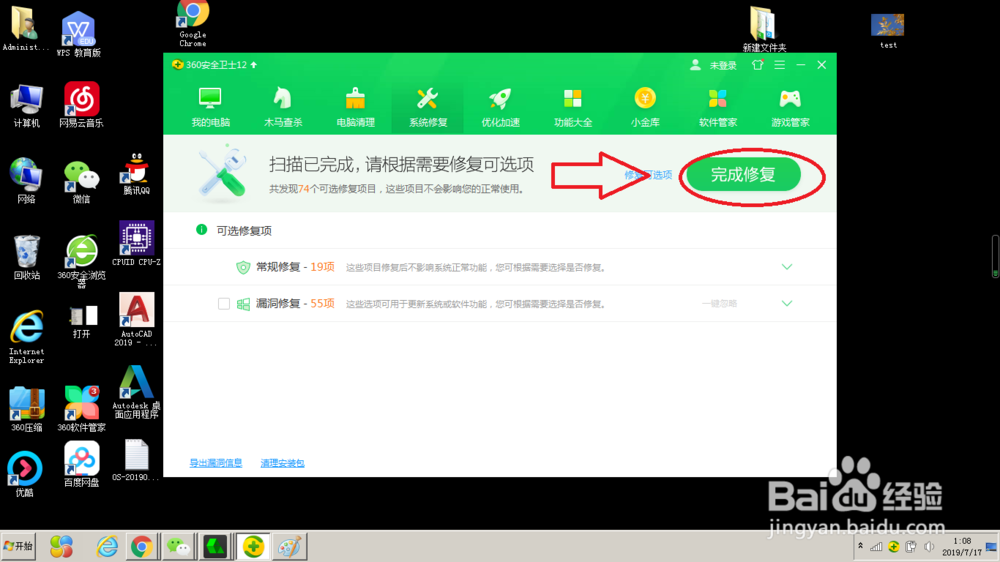Screen dimensions: 1000x562
Task: Open the Paint taskbar icon
Action: tap(289, 547)
